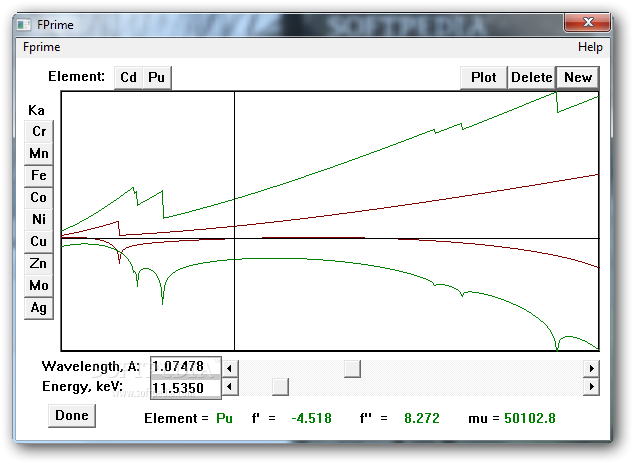Click the wavelength slider thumb
Image resolution: width=634 pixels, height=464 pixels.
click(x=352, y=369)
